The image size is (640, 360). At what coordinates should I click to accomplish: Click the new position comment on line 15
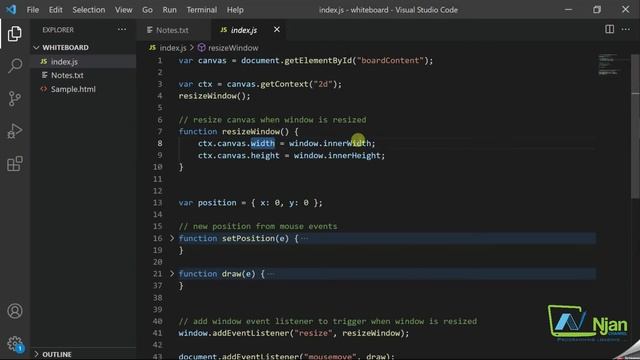click(x=258, y=226)
